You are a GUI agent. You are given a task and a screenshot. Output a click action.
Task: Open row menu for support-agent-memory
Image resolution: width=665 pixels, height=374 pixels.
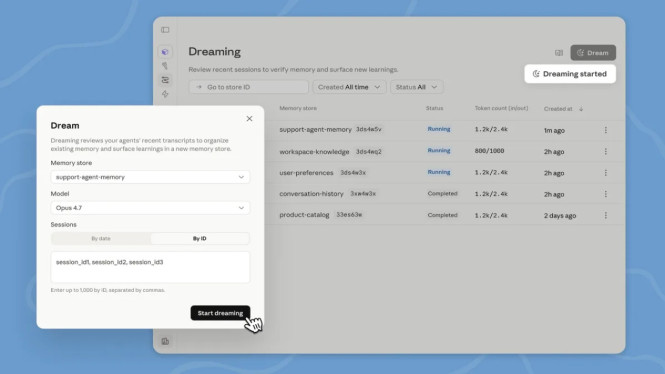pyautogui.click(x=606, y=130)
